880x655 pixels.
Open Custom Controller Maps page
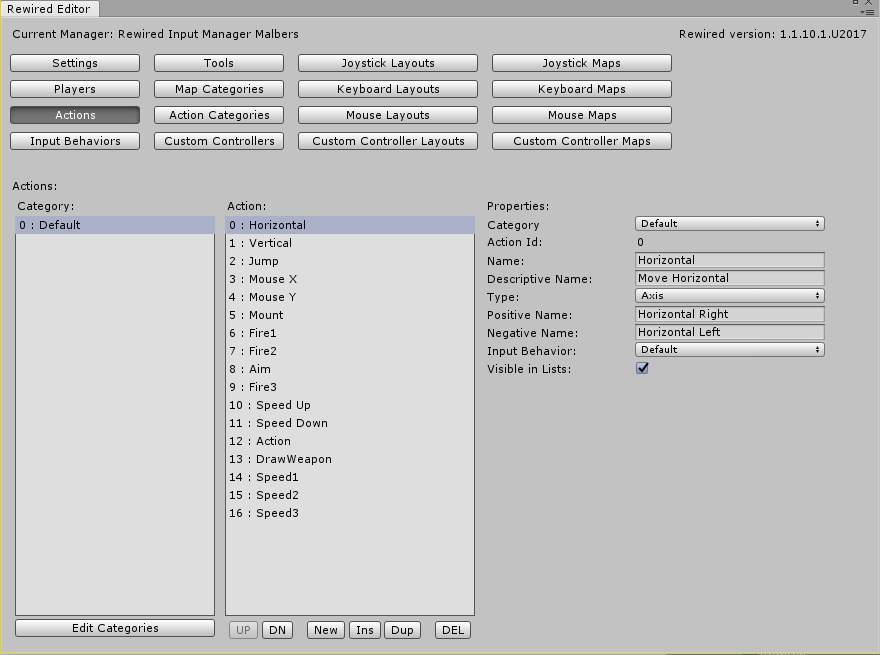[582, 141]
